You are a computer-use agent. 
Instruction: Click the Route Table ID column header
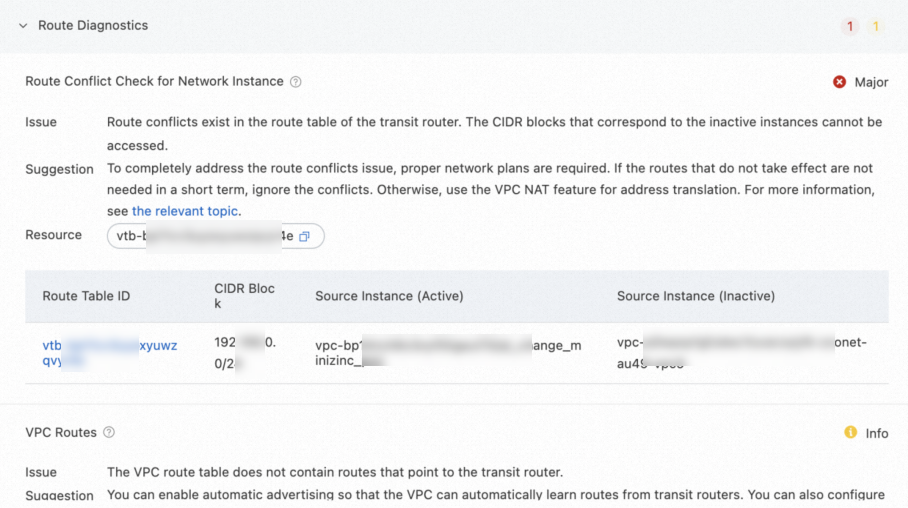[86, 296]
